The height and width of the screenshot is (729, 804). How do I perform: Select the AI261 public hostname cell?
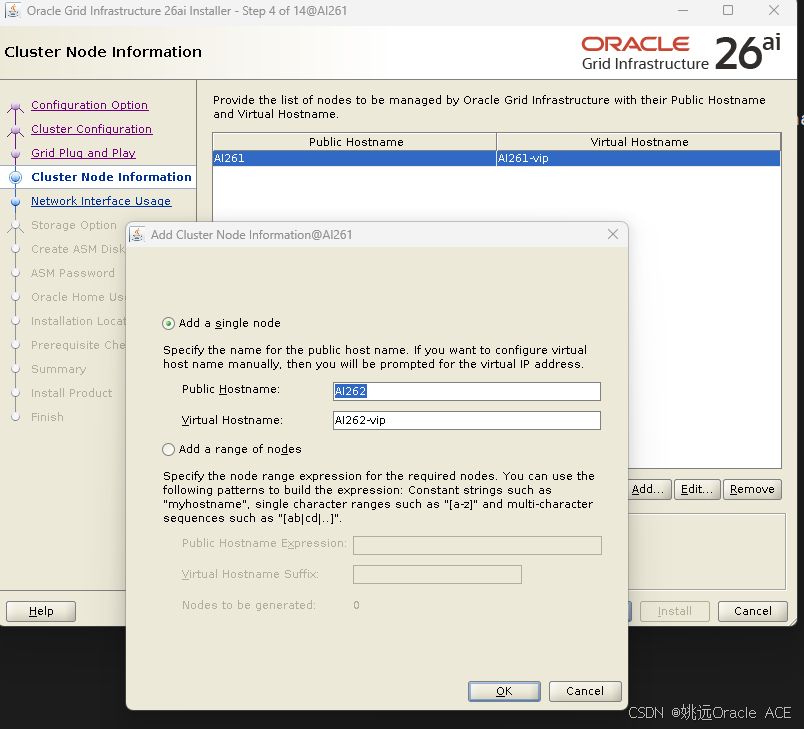(354, 158)
